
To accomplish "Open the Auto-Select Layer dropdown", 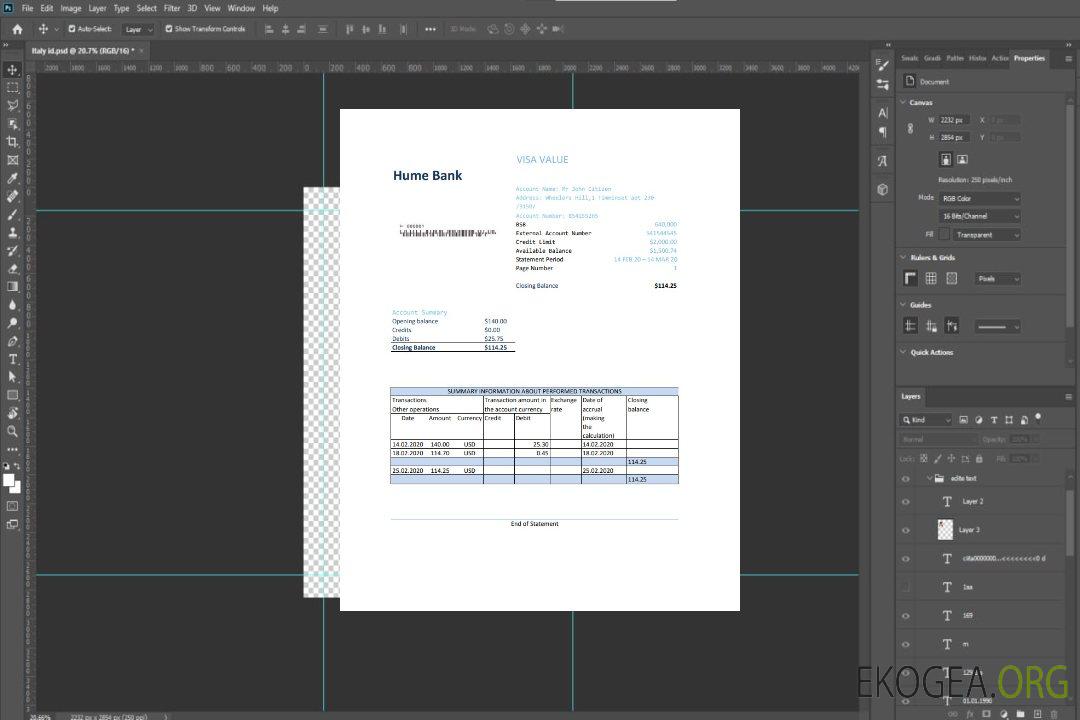I will click(138, 29).
